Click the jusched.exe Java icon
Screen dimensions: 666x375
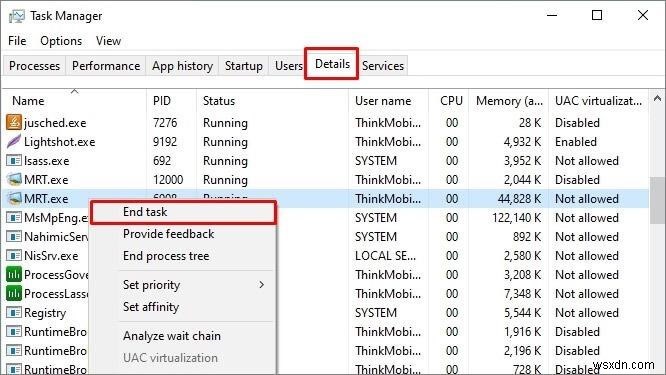click(14, 122)
